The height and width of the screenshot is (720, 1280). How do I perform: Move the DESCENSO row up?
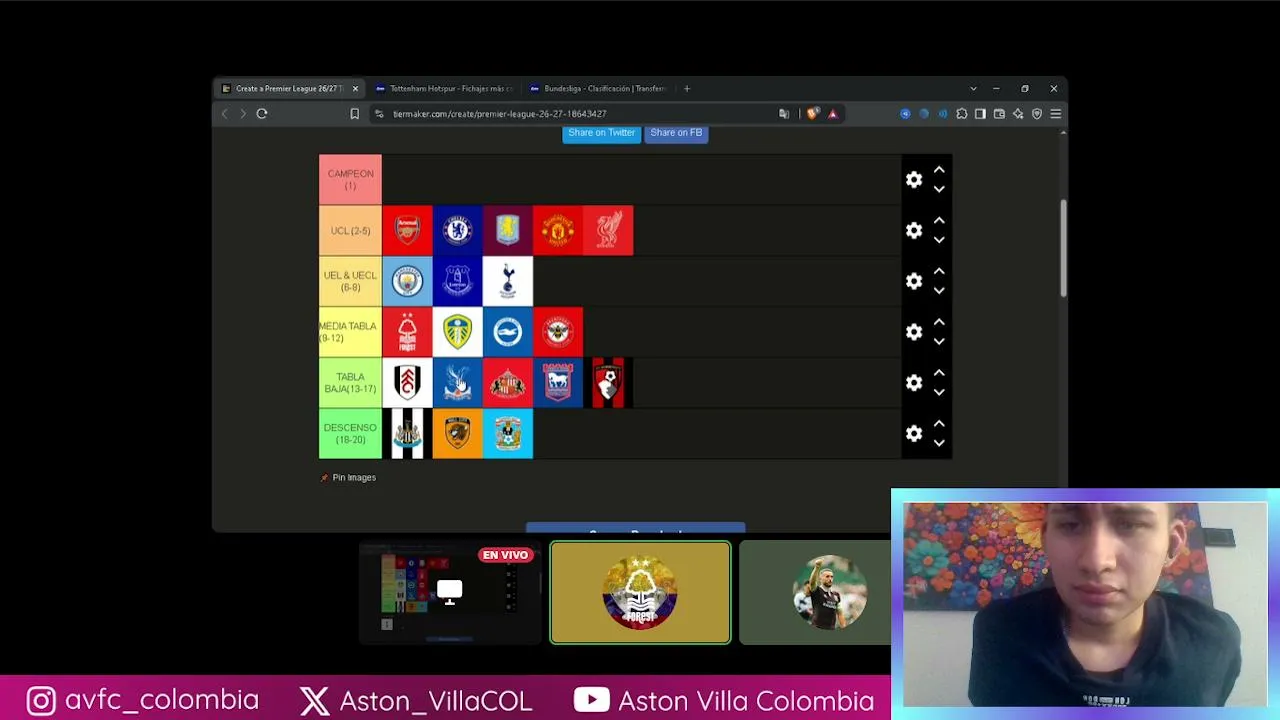pos(939,424)
